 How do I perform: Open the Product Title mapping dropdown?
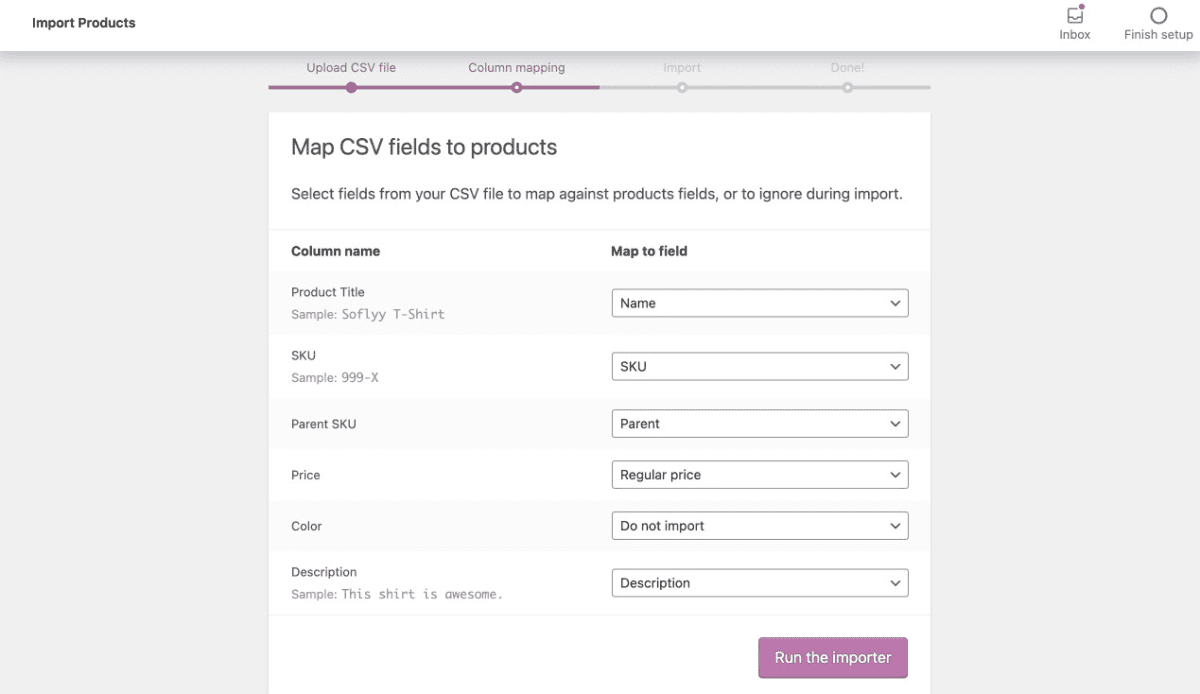759,303
